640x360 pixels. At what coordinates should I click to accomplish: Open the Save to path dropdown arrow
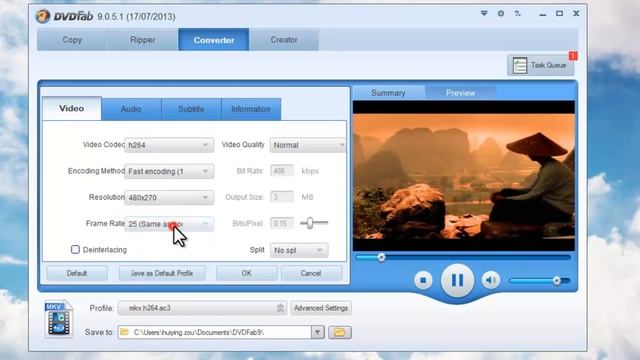coord(318,332)
